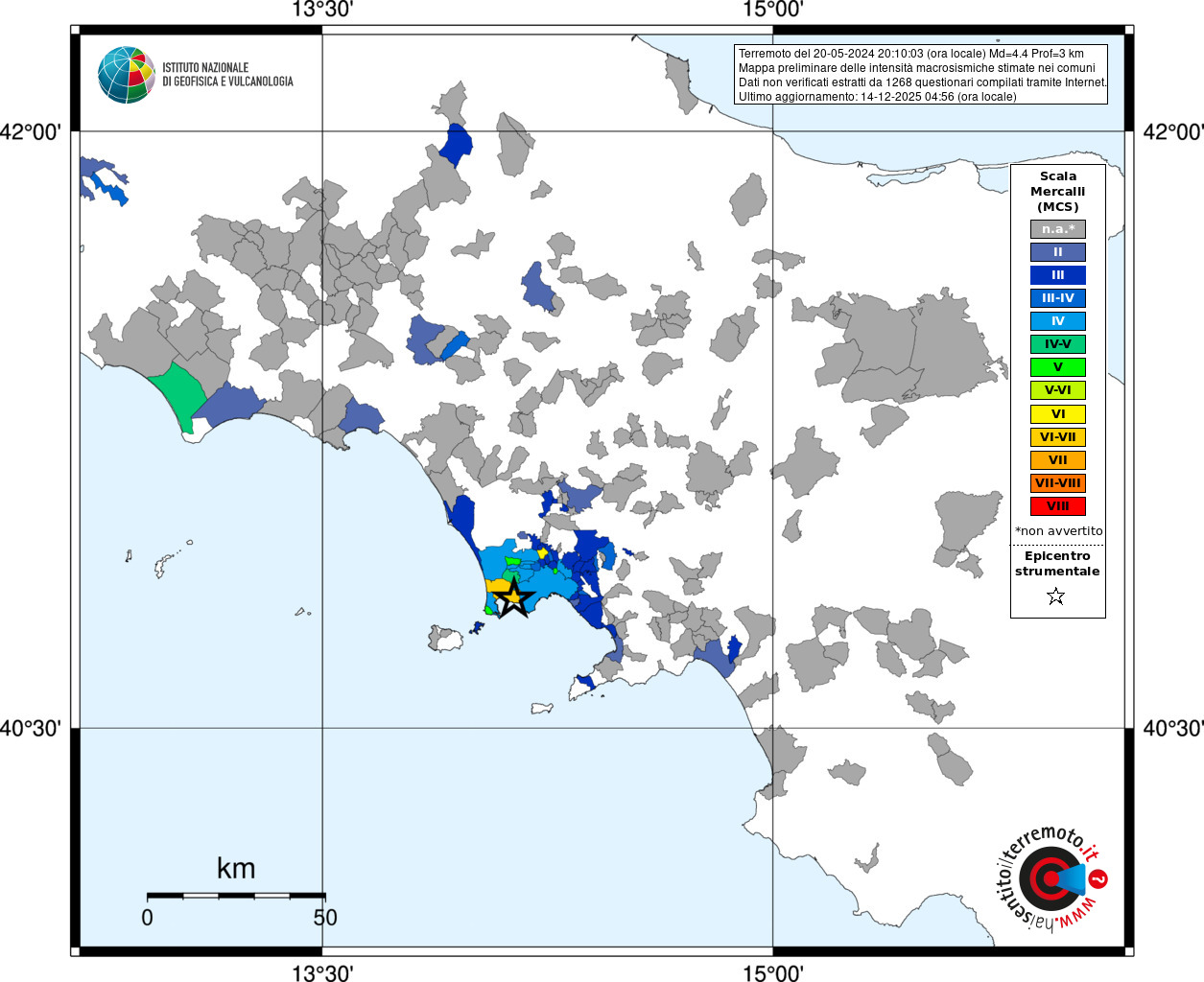Select the intensity III legend swatch
Image resolution: width=1204 pixels, height=982 pixels.
[x=1058, y=275]
